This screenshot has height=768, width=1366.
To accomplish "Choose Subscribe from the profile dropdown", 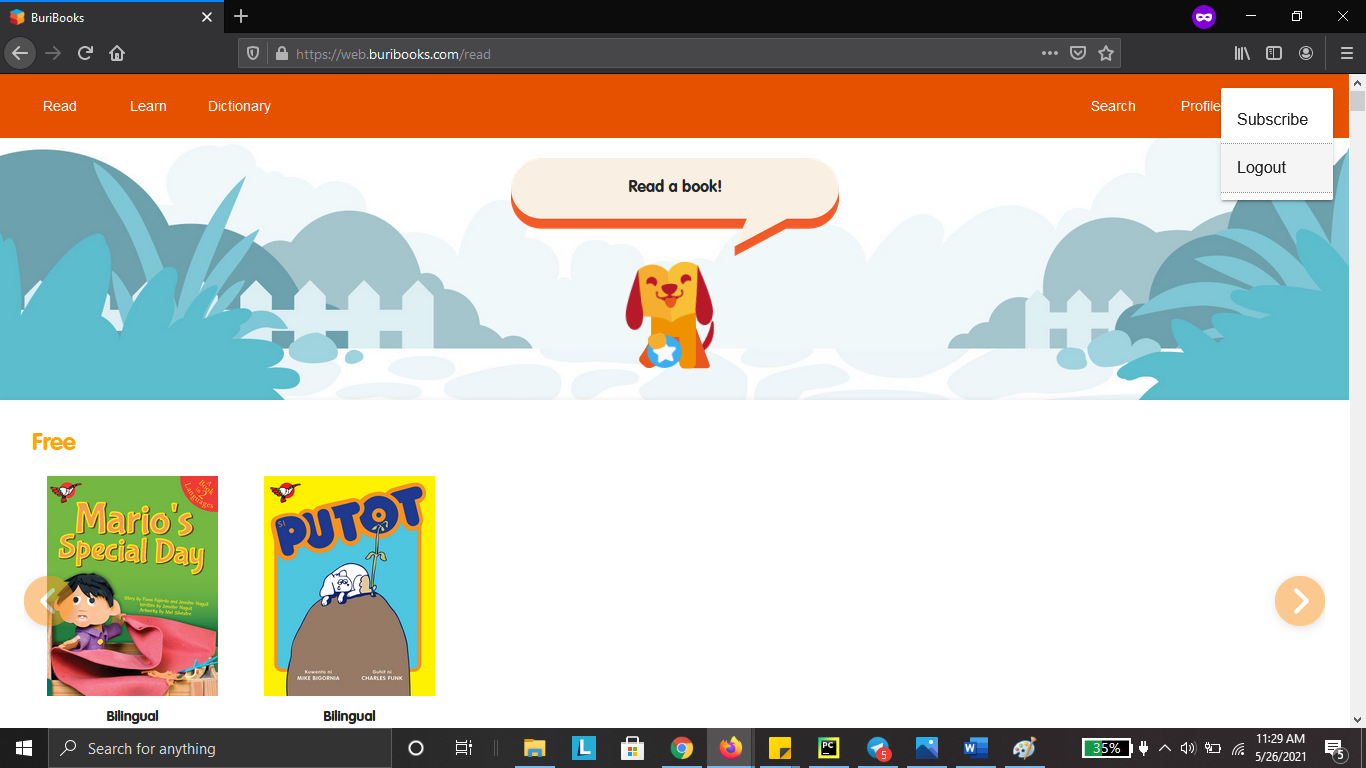I will tap(1277, 119).
